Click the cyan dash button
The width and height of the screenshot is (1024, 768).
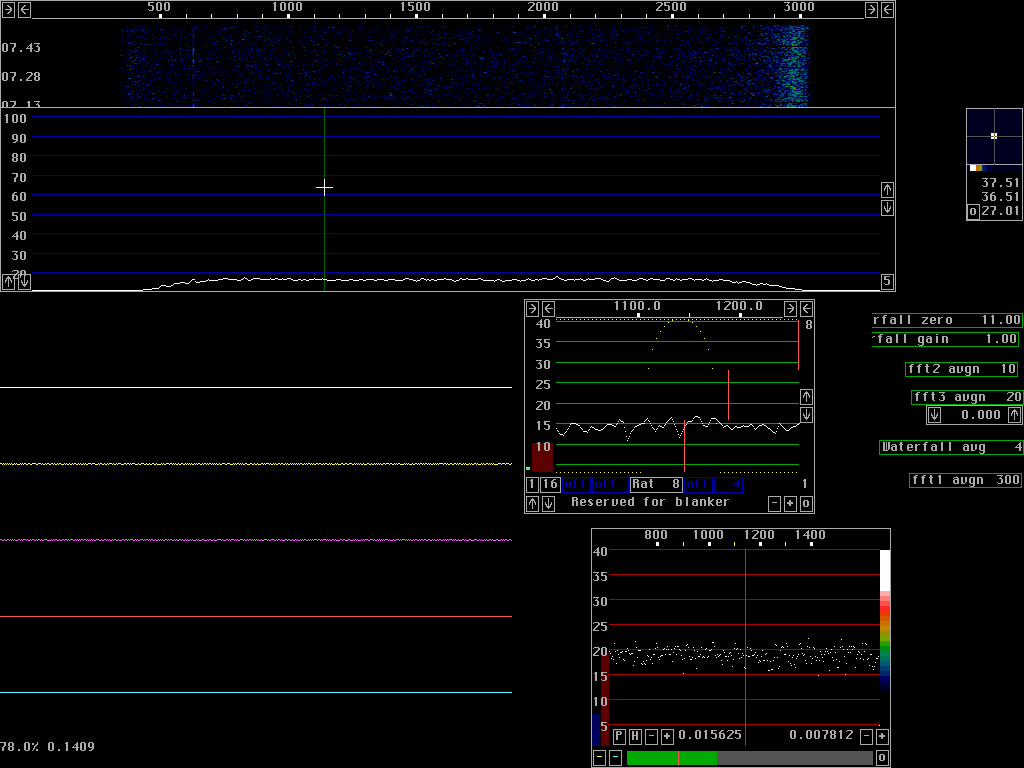[615, 758]
